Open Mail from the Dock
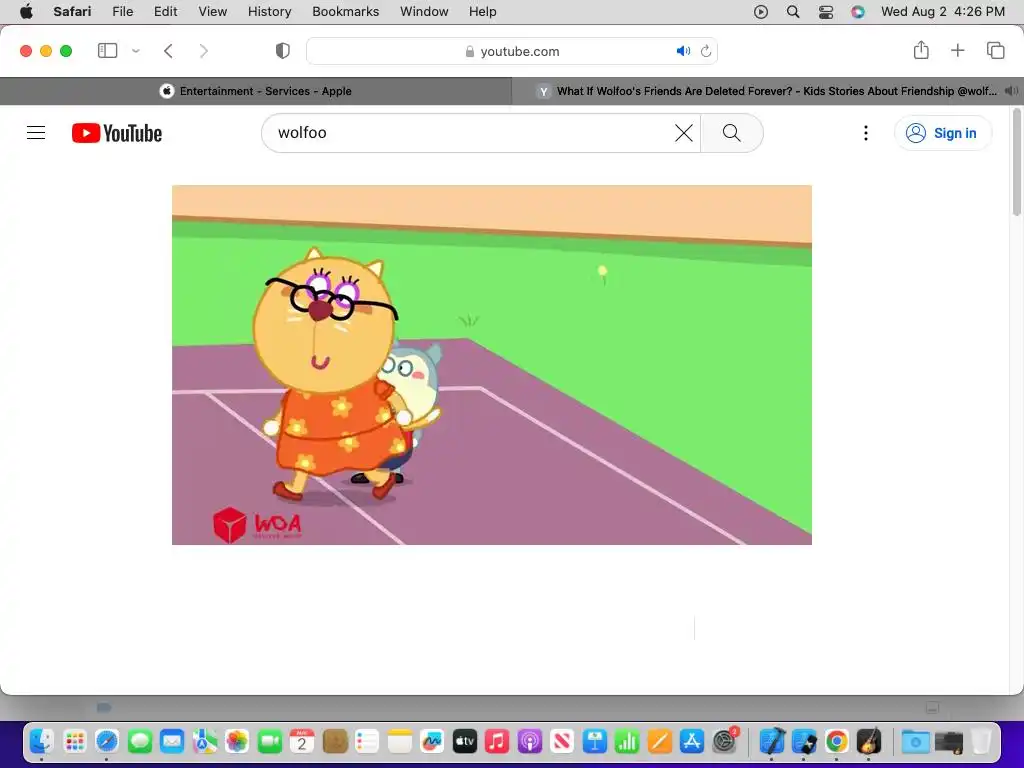1024x768 pixels. (172, 742)
